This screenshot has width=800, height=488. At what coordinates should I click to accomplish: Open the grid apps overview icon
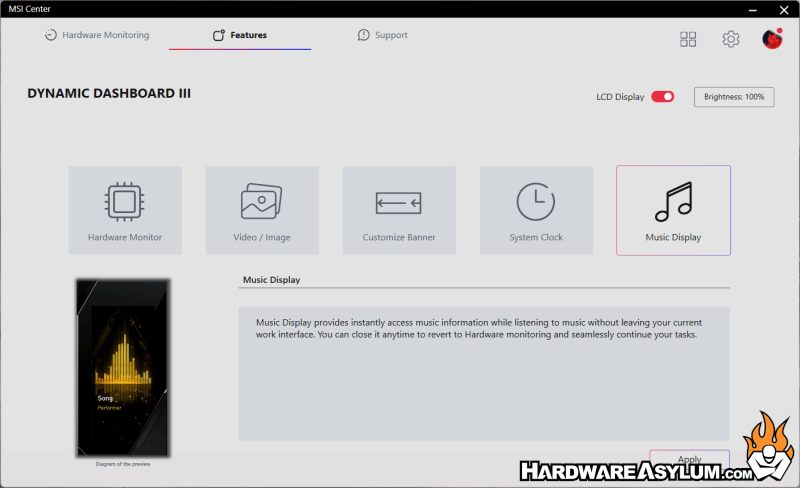click(688, 39)
